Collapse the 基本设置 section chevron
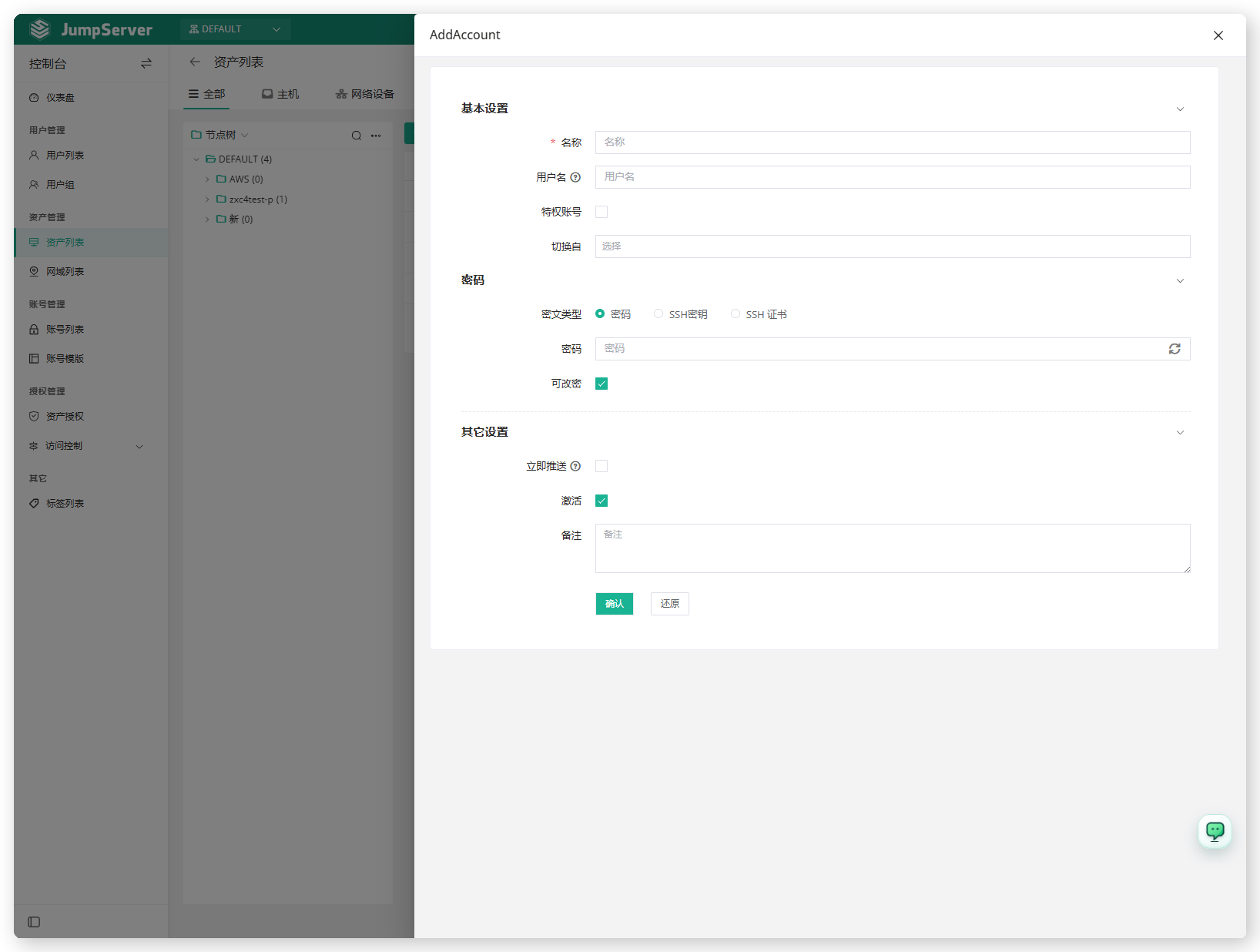Viewport: 1260px width, 952px height. pos(1180,109)
